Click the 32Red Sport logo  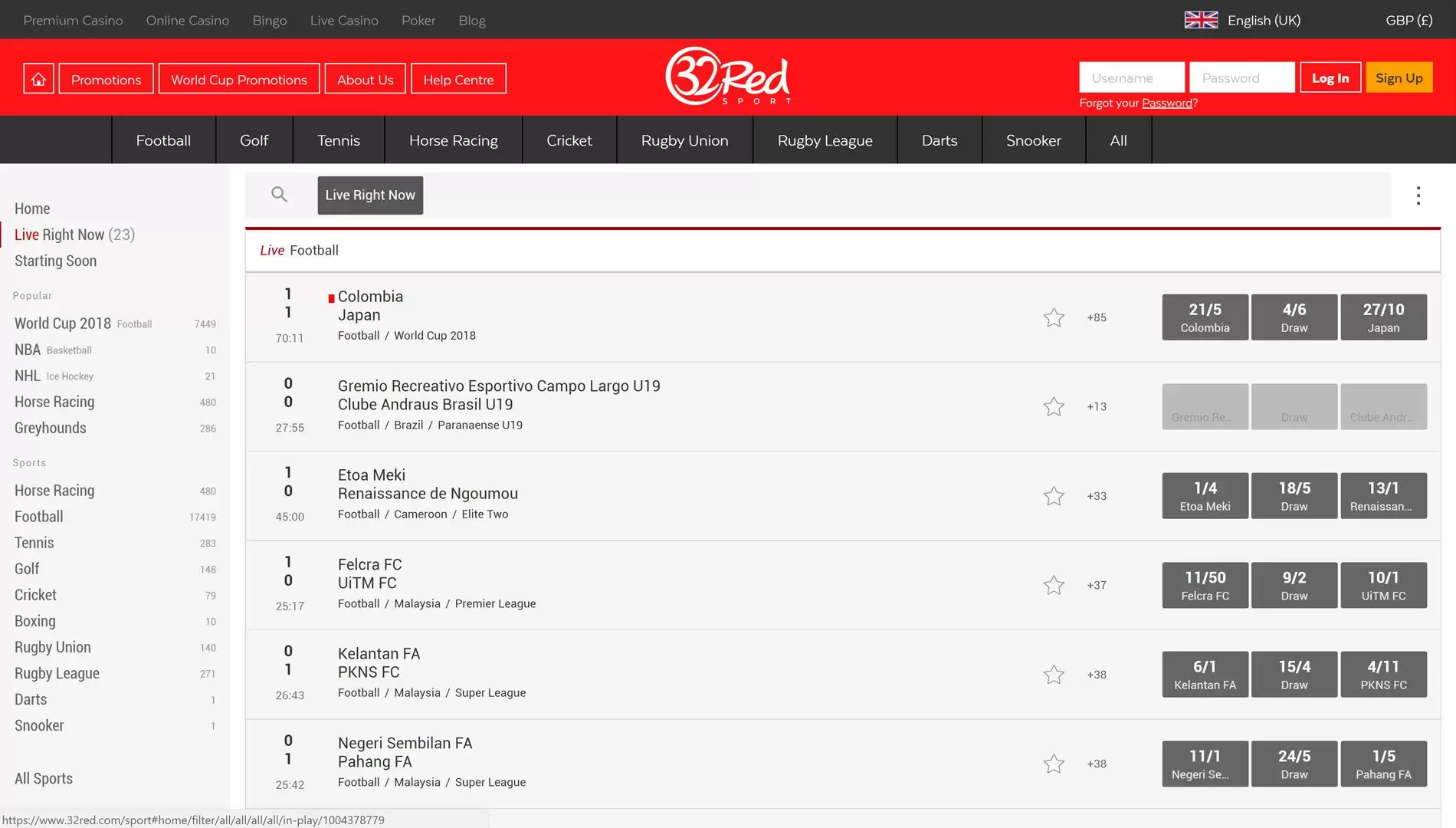pyautogui.click(x=728, y=77)
